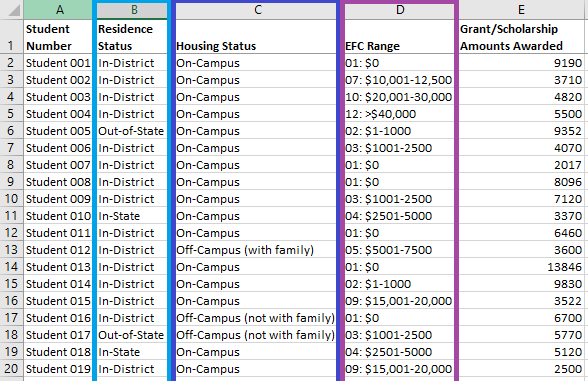588x381 pixels.
Task: Select EFC 04: $2501-5000 for Student 018
Action: (x=400, y=352)
